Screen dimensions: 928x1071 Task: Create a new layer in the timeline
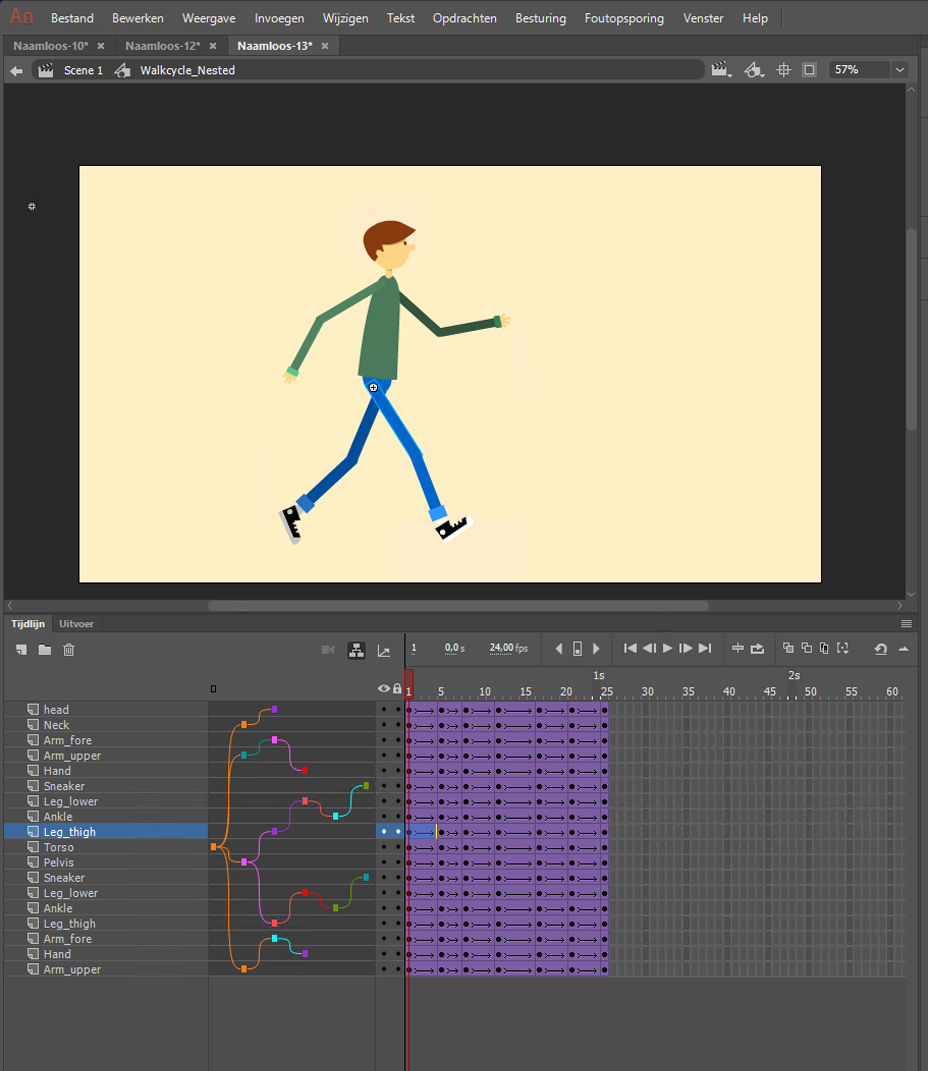[x=21, y=650]
